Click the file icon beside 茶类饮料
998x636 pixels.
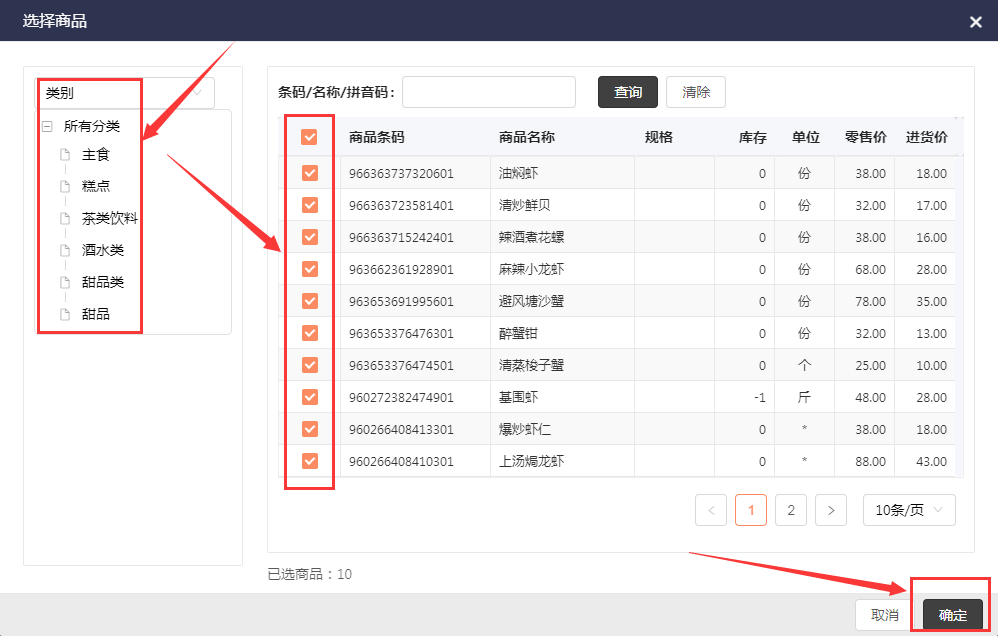click(65, 218)
